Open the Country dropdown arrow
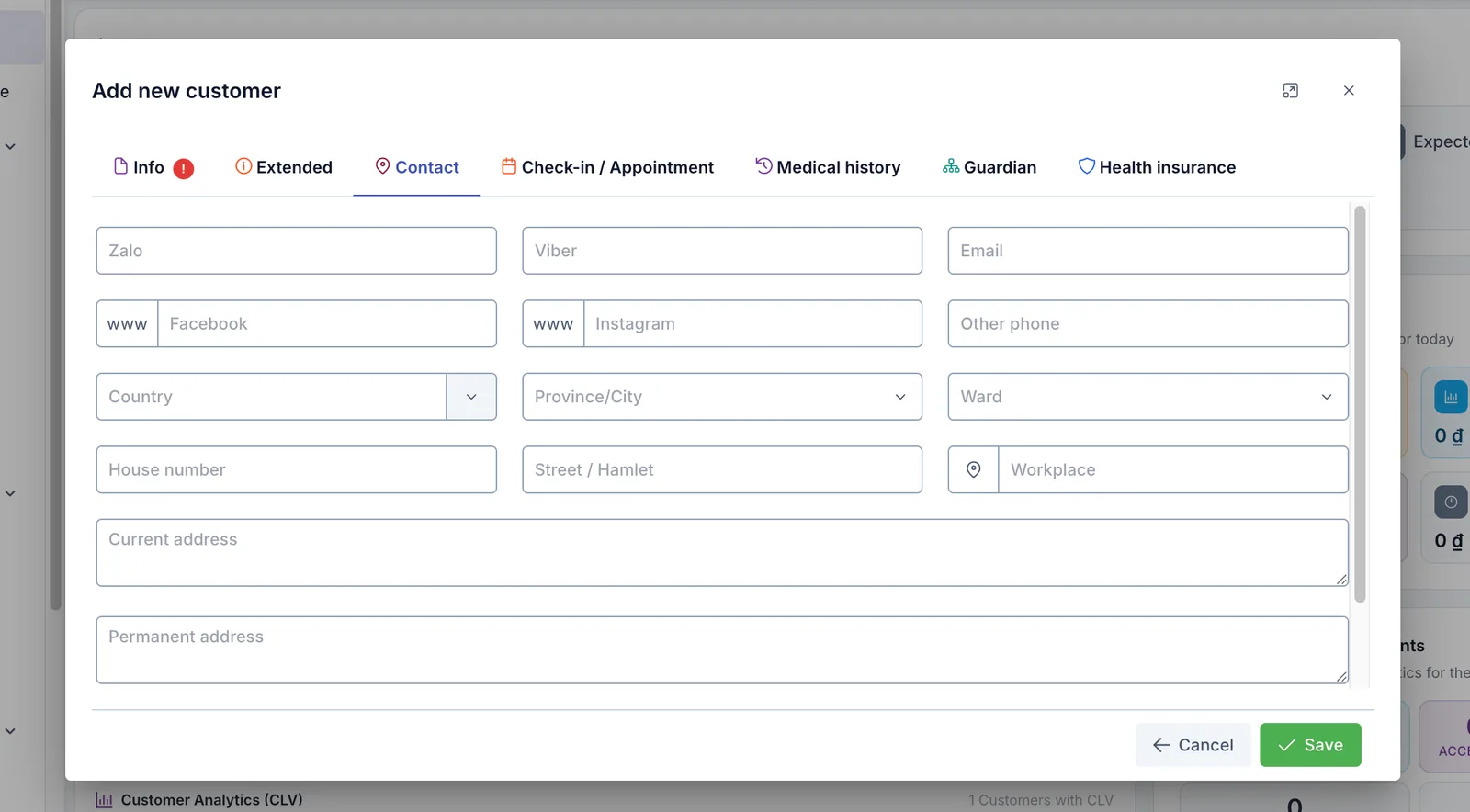1470x812 pixels. point(471,397)
